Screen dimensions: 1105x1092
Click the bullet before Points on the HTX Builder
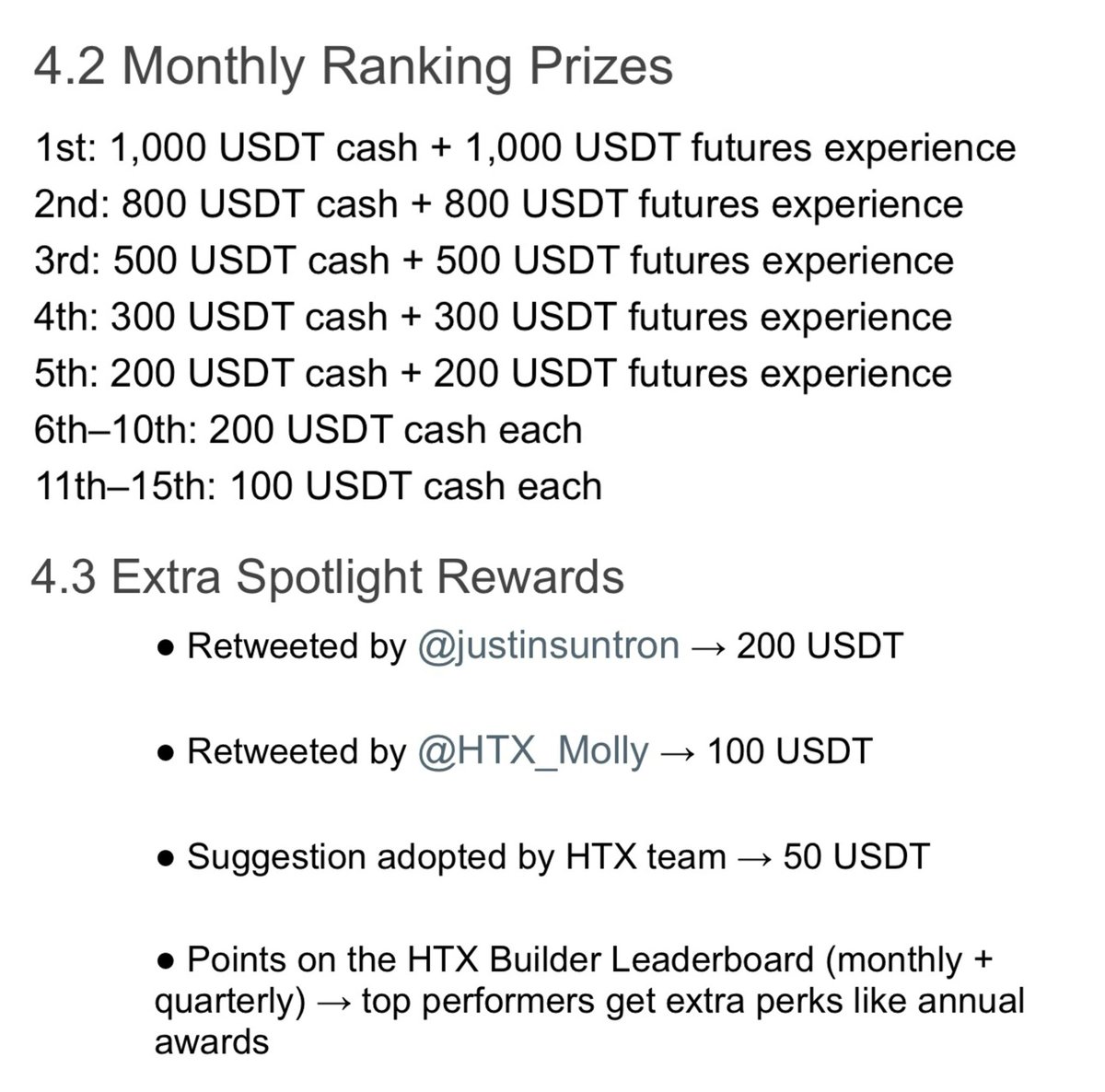tap(166, 961)
